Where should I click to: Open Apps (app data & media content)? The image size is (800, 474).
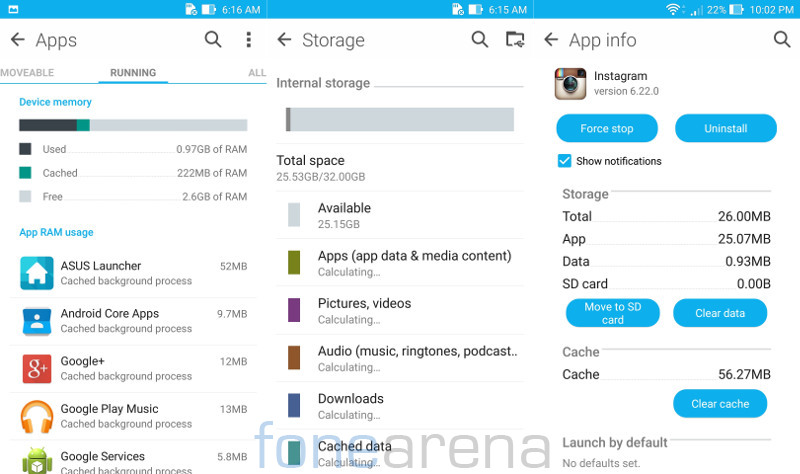pos(399,262)
